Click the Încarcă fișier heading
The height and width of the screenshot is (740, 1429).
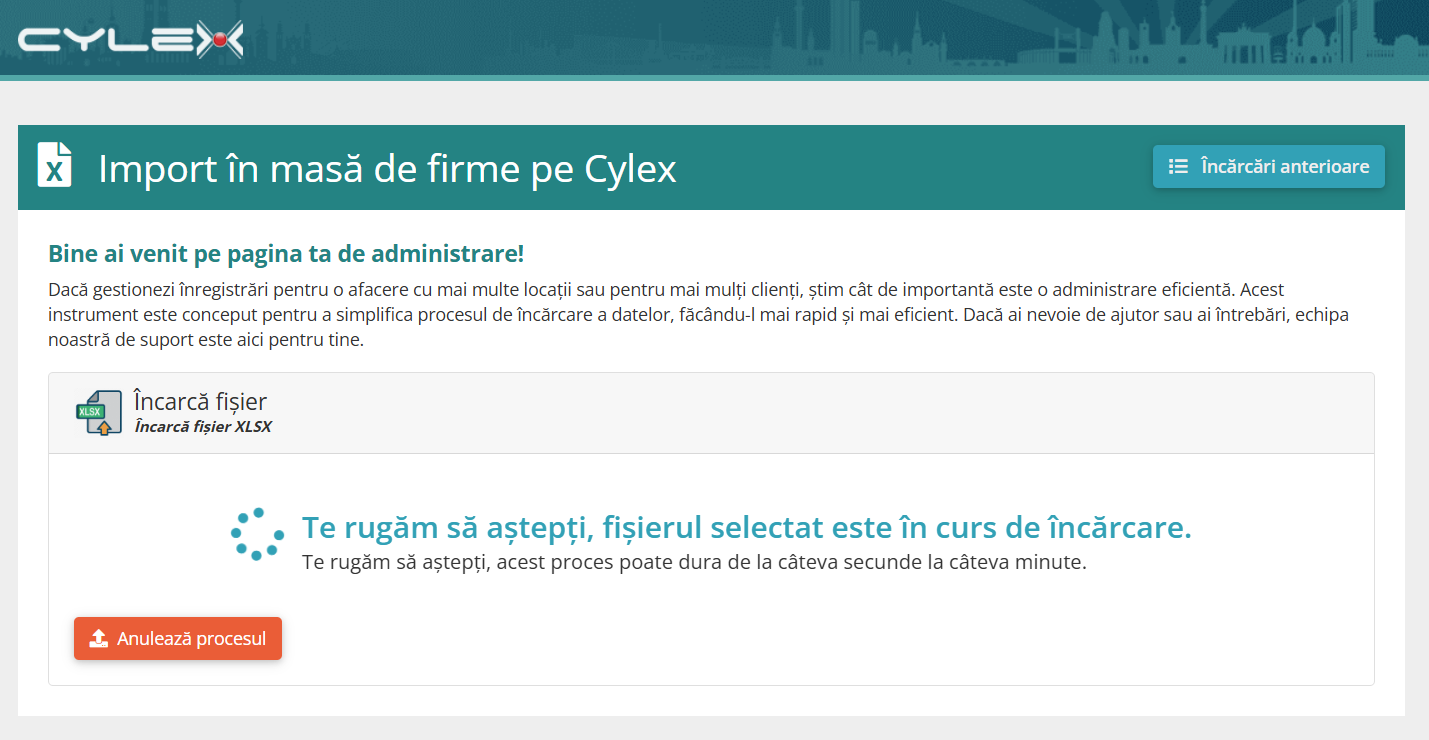(x=200, y=402)
